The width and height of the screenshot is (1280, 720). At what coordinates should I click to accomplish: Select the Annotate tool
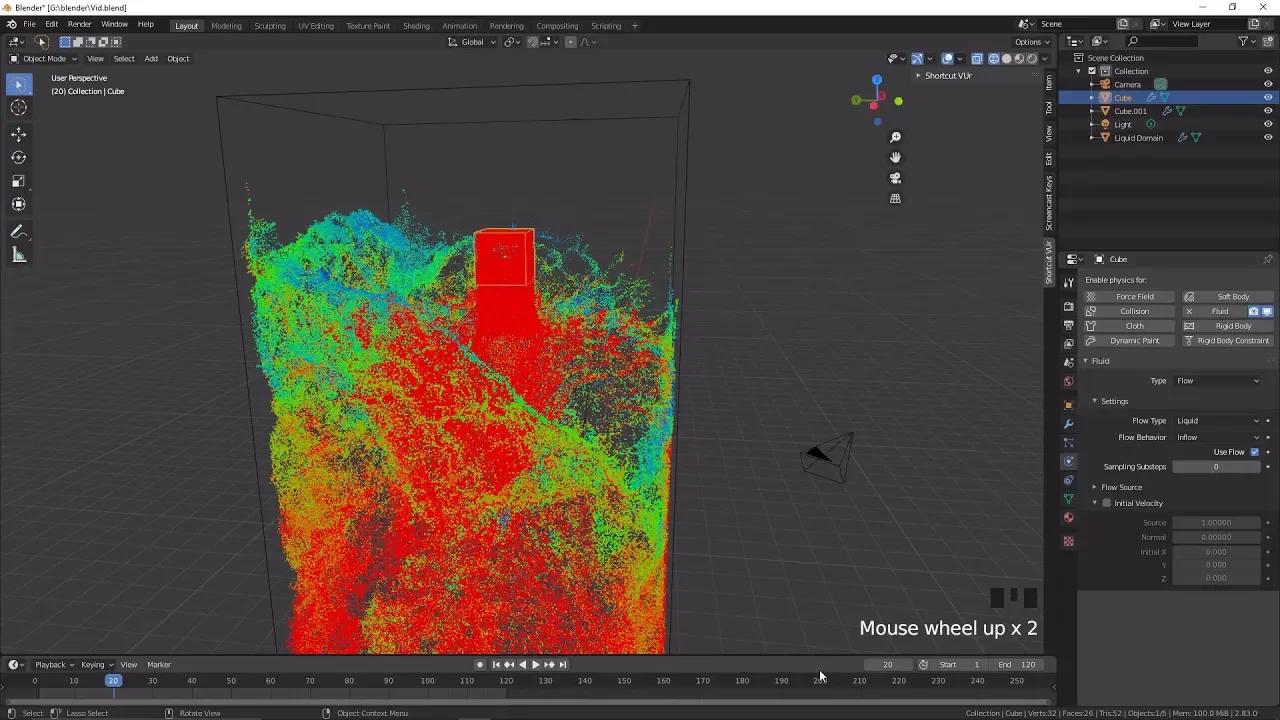(x=18, y=231)
